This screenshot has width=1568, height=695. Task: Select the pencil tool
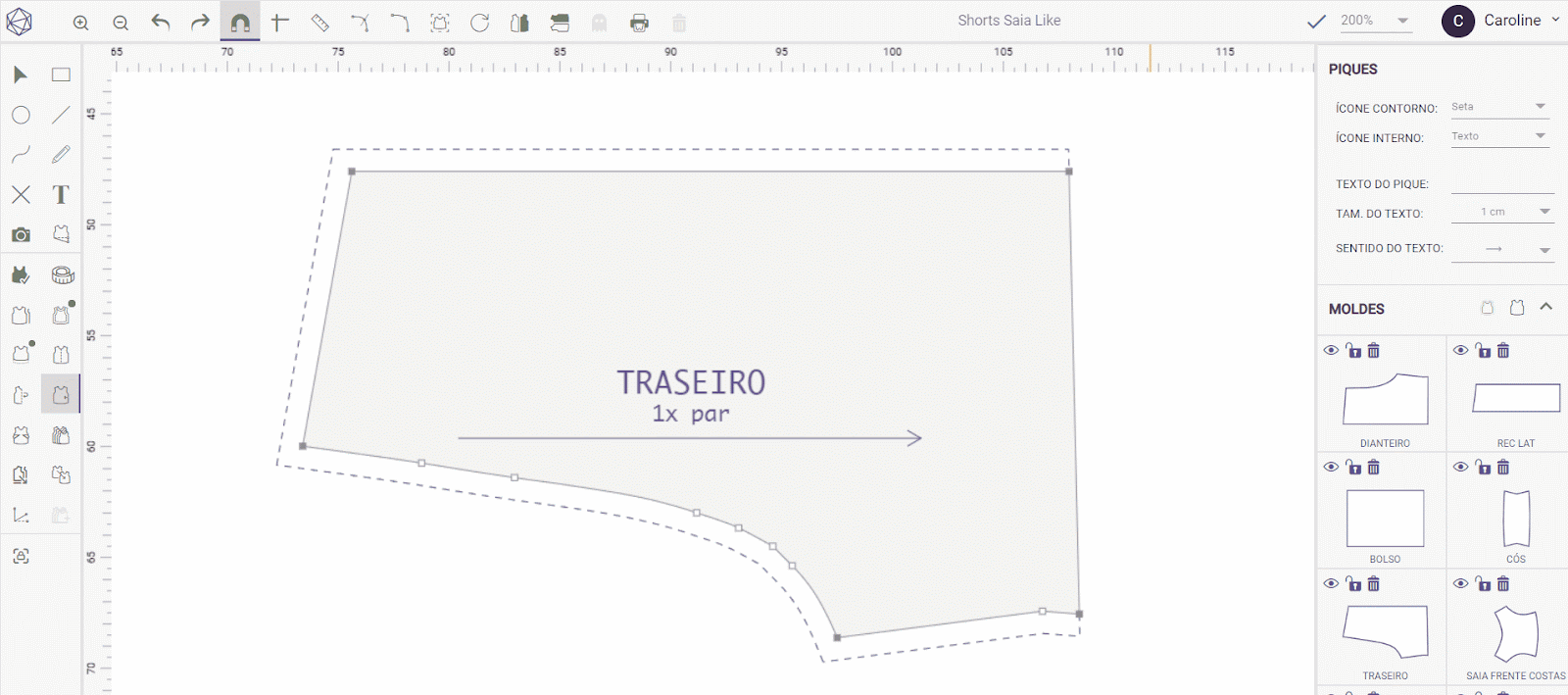click(61, 155)
